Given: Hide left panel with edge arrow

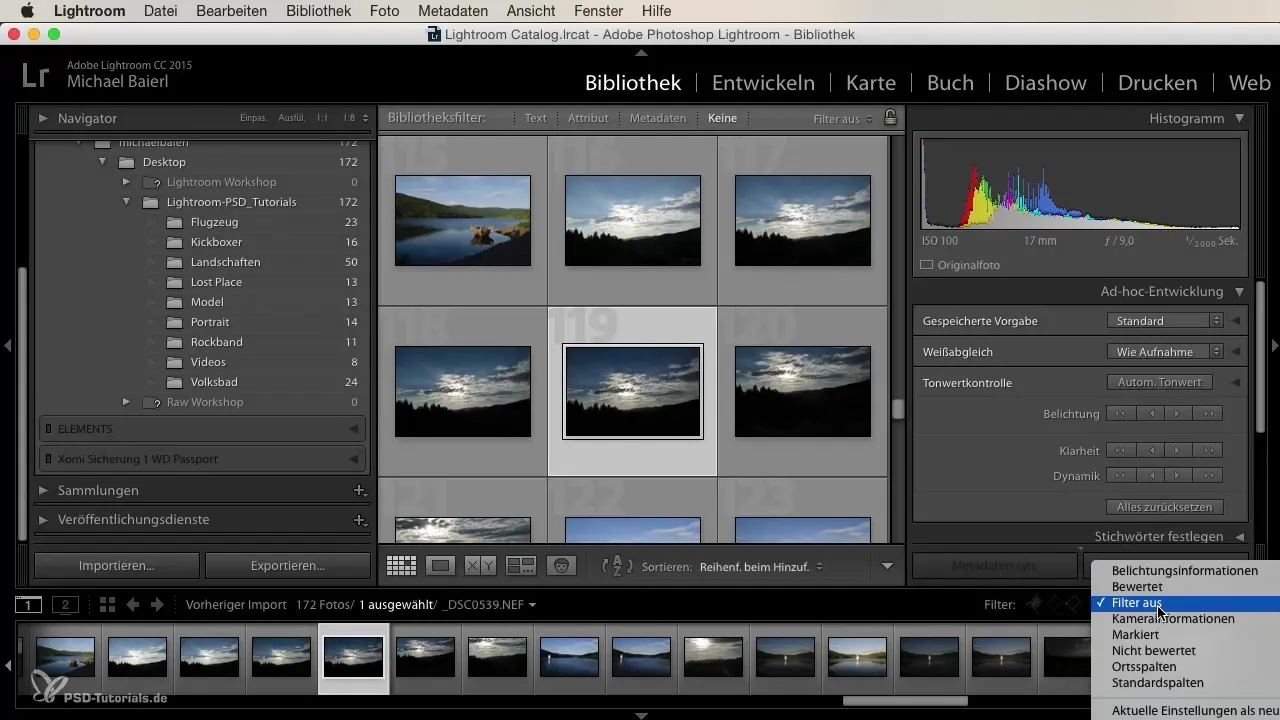Looking at the screenshot, I should point(7,346).
